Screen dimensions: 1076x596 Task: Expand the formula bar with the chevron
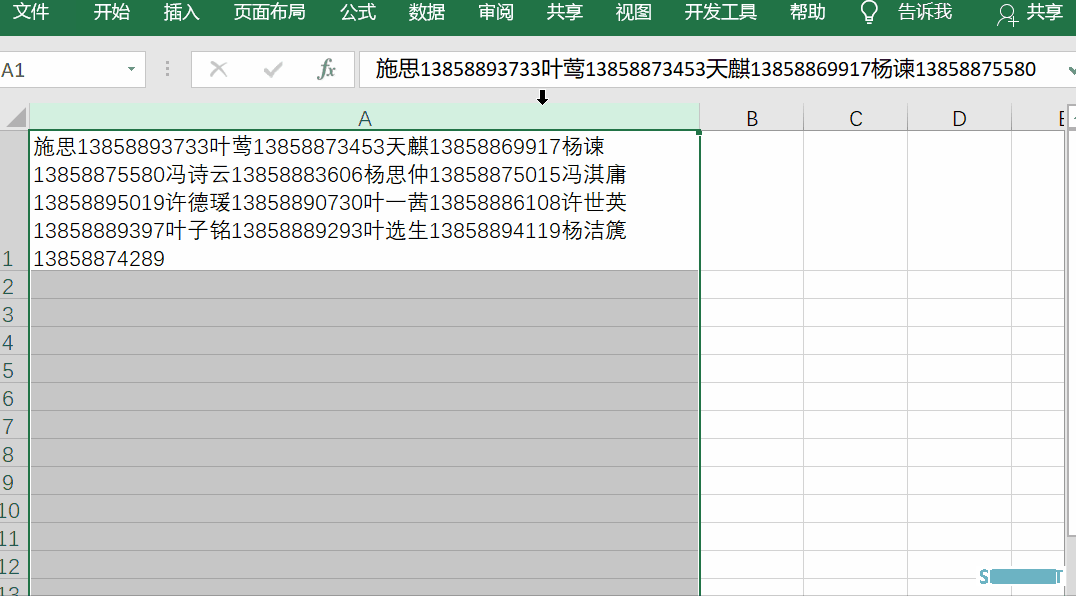pyautogui.click(x=1071, y=69)
